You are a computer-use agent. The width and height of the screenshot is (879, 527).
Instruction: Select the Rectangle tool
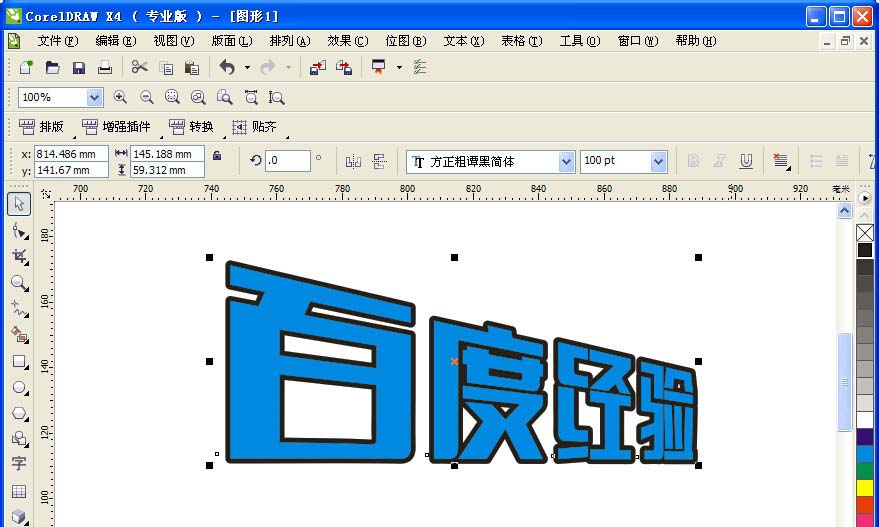[x=19, y=362]
